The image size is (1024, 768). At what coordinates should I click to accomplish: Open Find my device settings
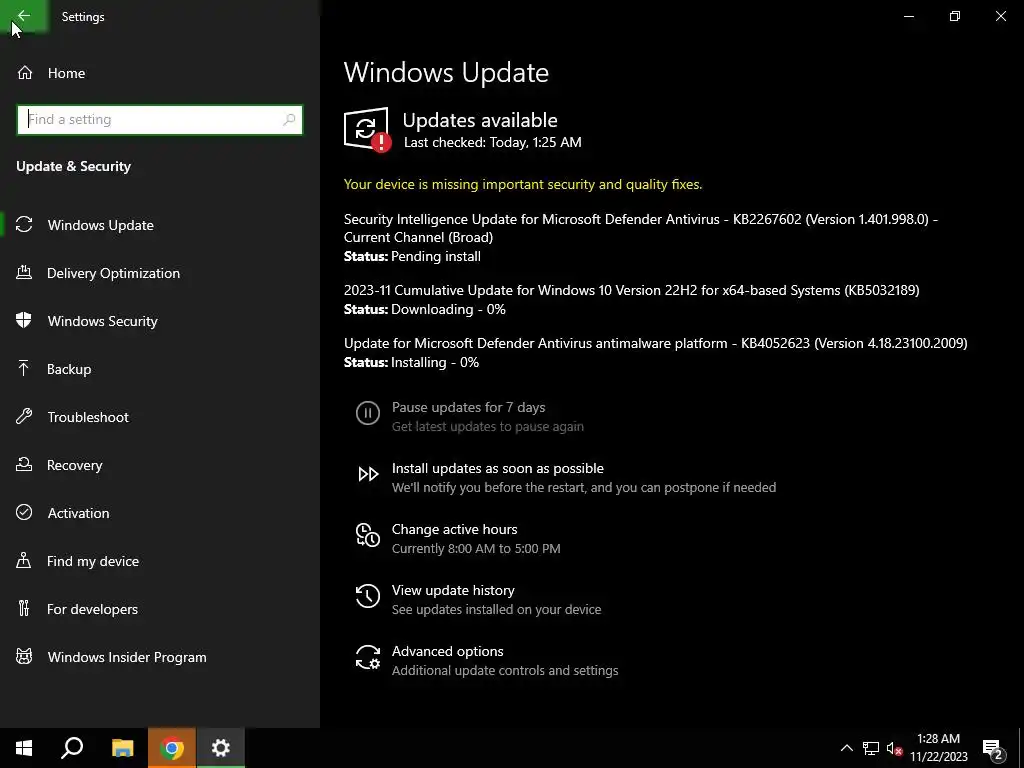[x=93, y=561]
